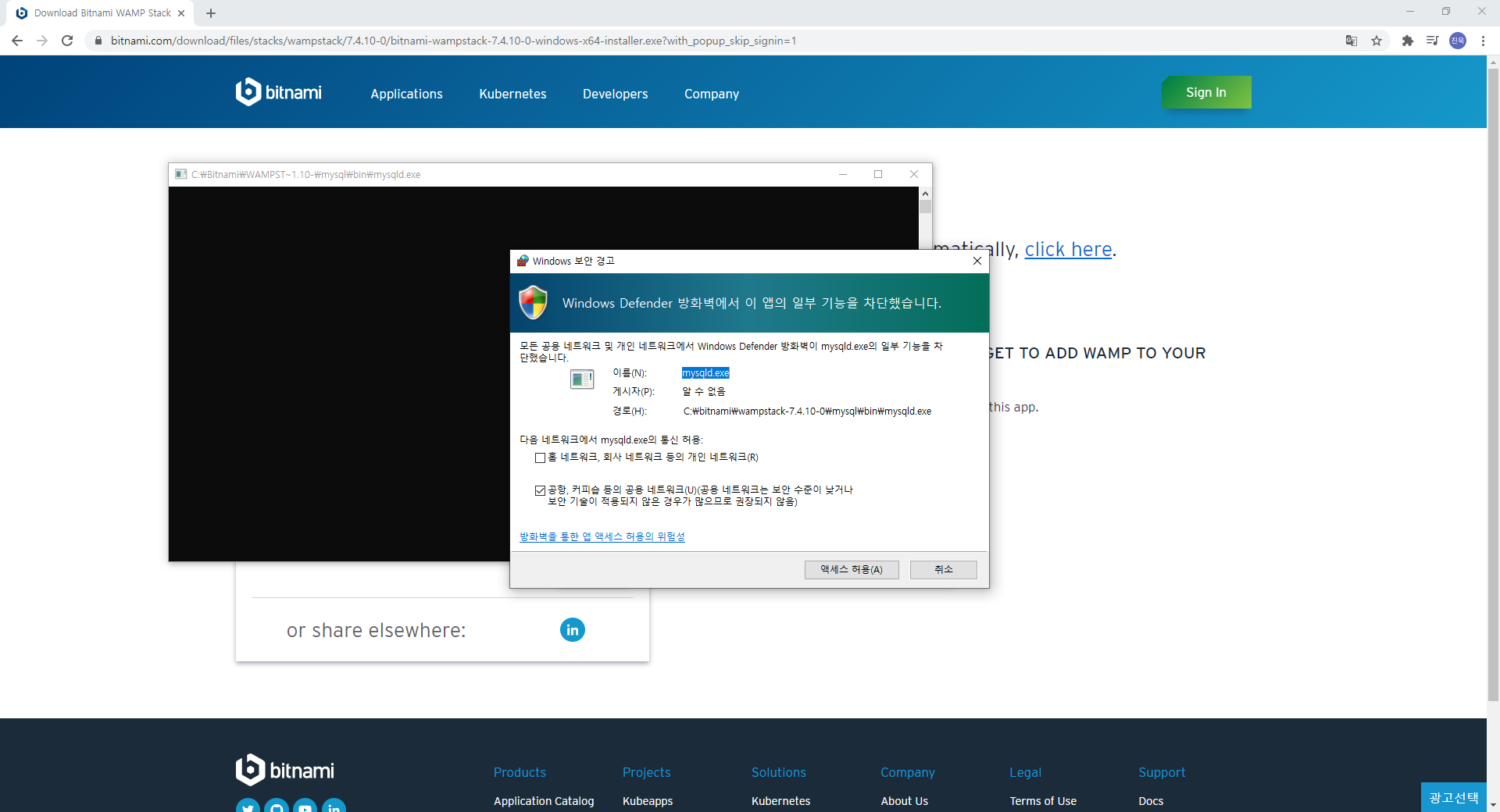Open the media control icon in the Chrome toolbar
Image resolution: width=1500 pixels, height=812 pixels.
point(1432,41)
